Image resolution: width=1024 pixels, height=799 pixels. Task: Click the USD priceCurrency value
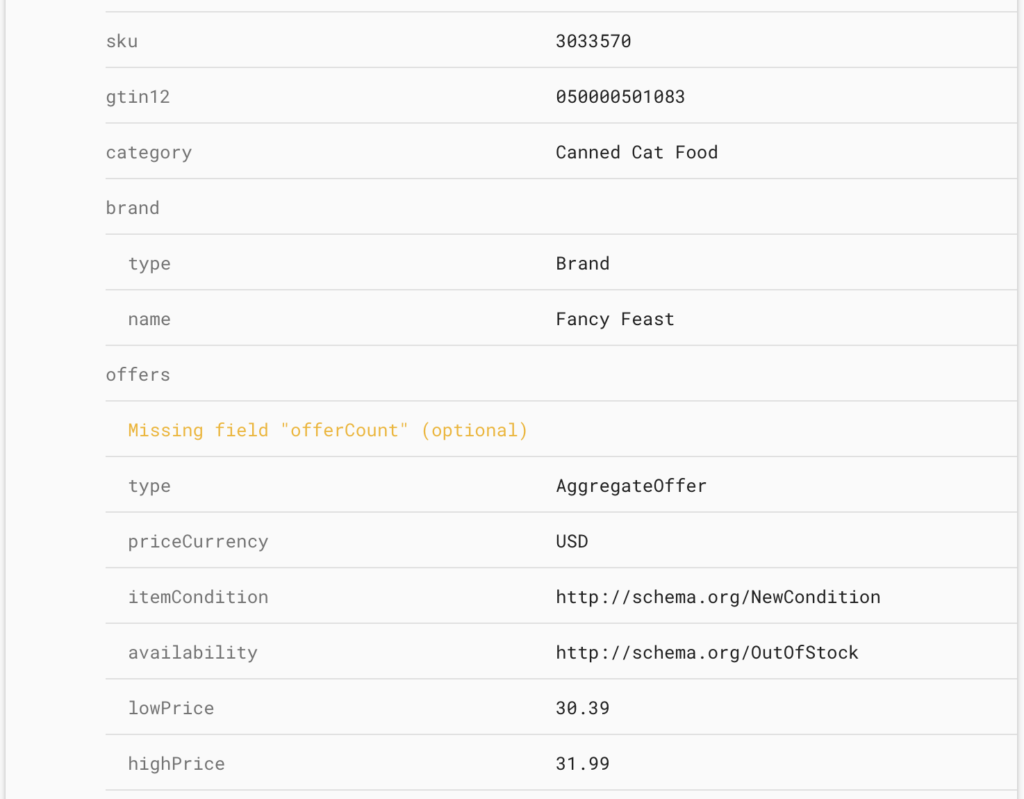pyautogui.click(x=572, y=542)
